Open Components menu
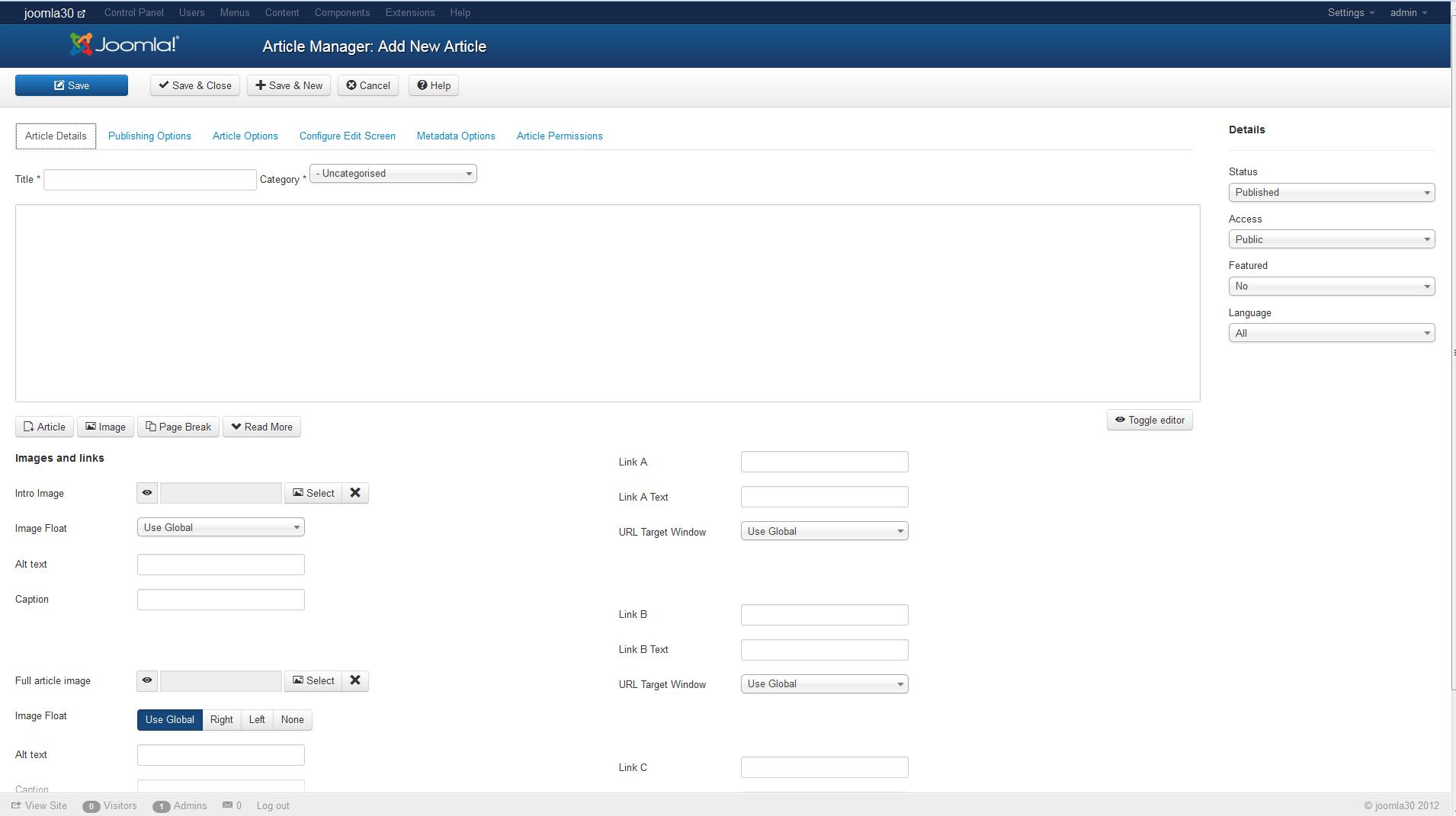This screenshot has width=1456, height=816. (x=342, y=12)
